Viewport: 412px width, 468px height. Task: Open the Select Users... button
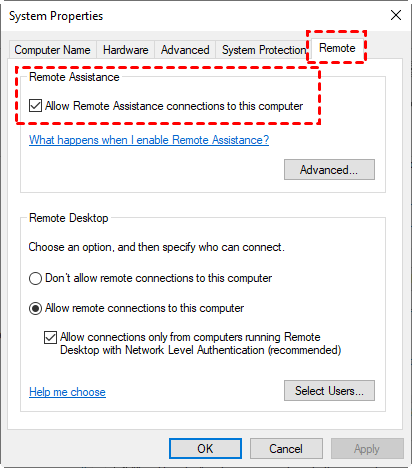click(x=329, y=391)
